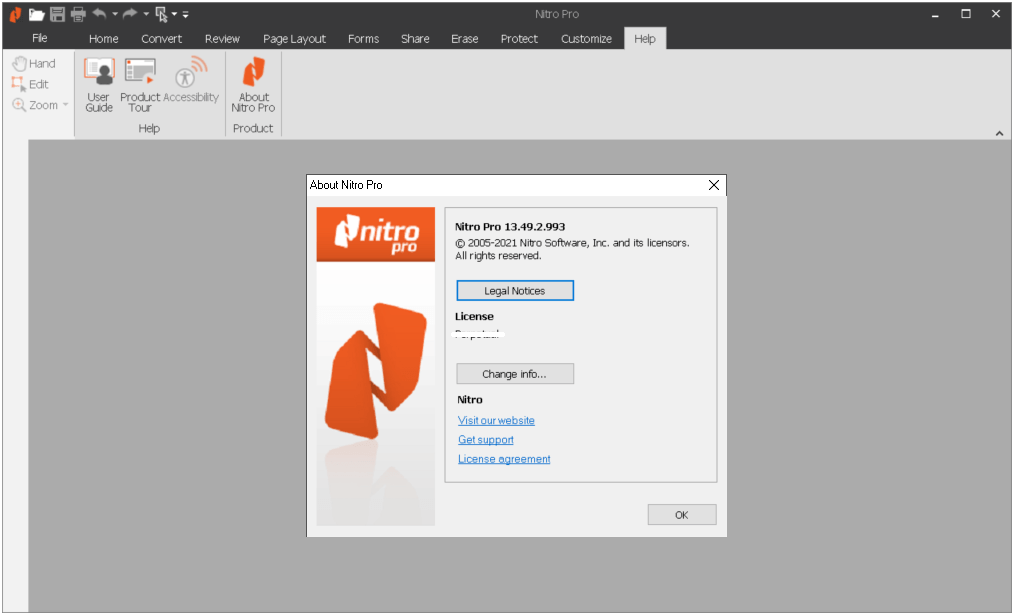Image resolution: width=1013 pixels, height=615 pixels.
Task: Open the redo history dropdown arrow
Action: pos(146,14)
